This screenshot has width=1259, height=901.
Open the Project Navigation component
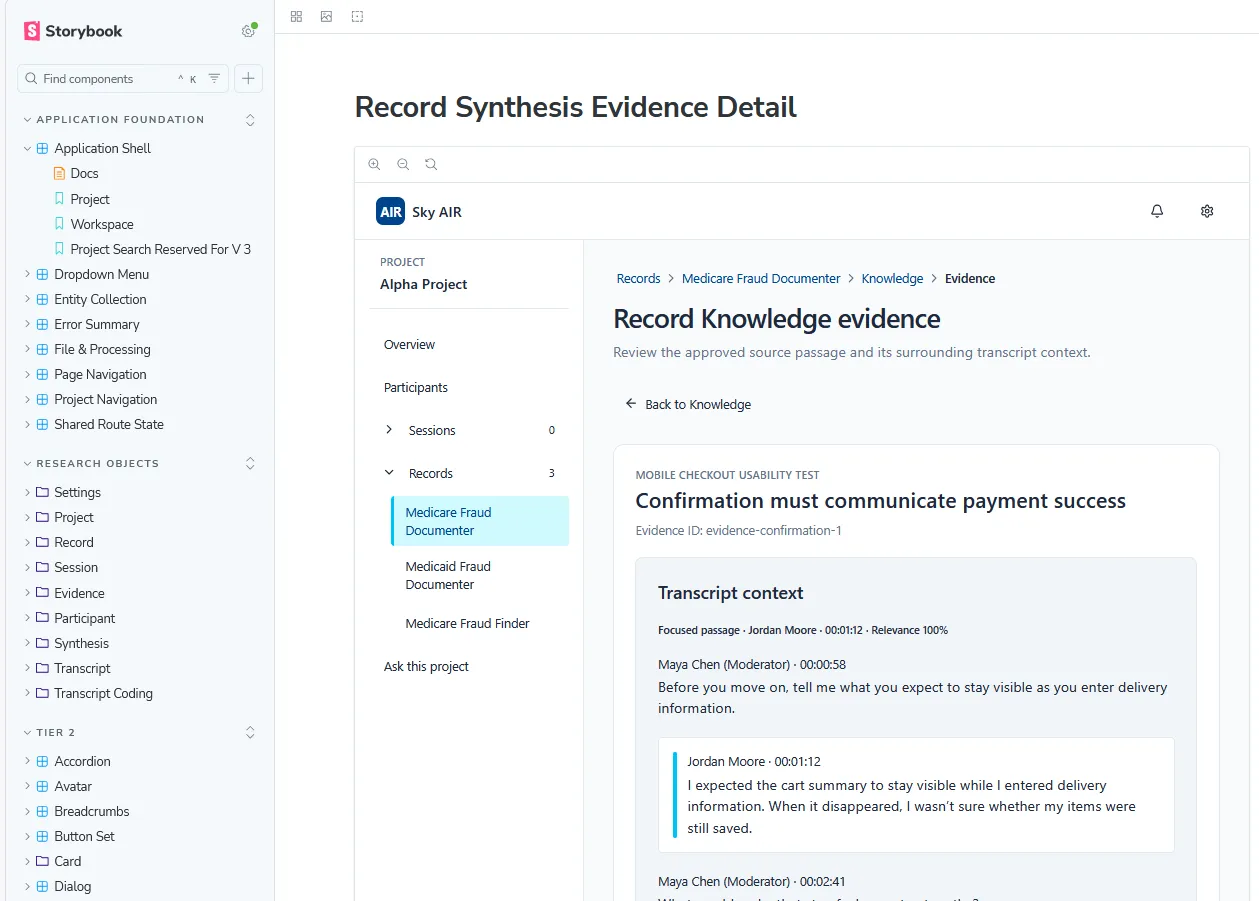pos(105,399)
